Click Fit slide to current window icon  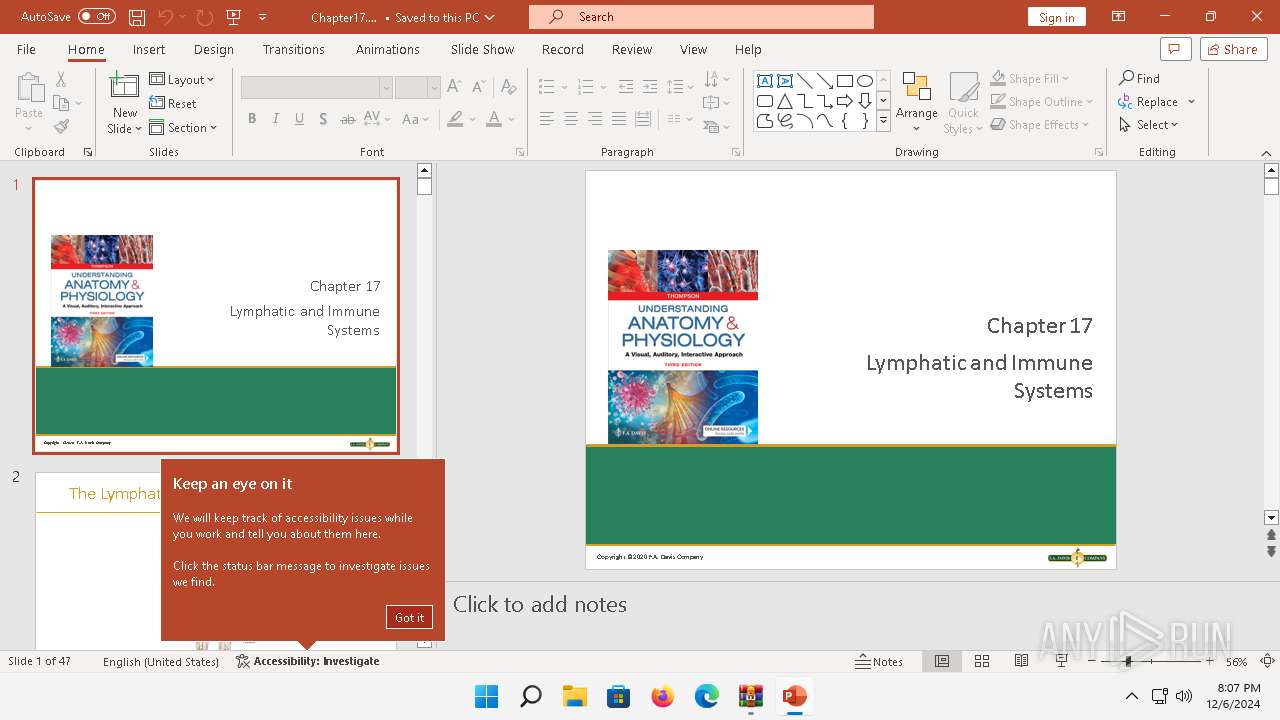(x=1267, y=661)
